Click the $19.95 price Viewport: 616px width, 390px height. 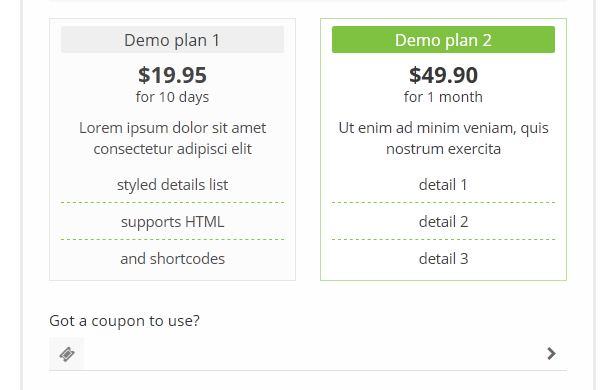tap(172, 75)
